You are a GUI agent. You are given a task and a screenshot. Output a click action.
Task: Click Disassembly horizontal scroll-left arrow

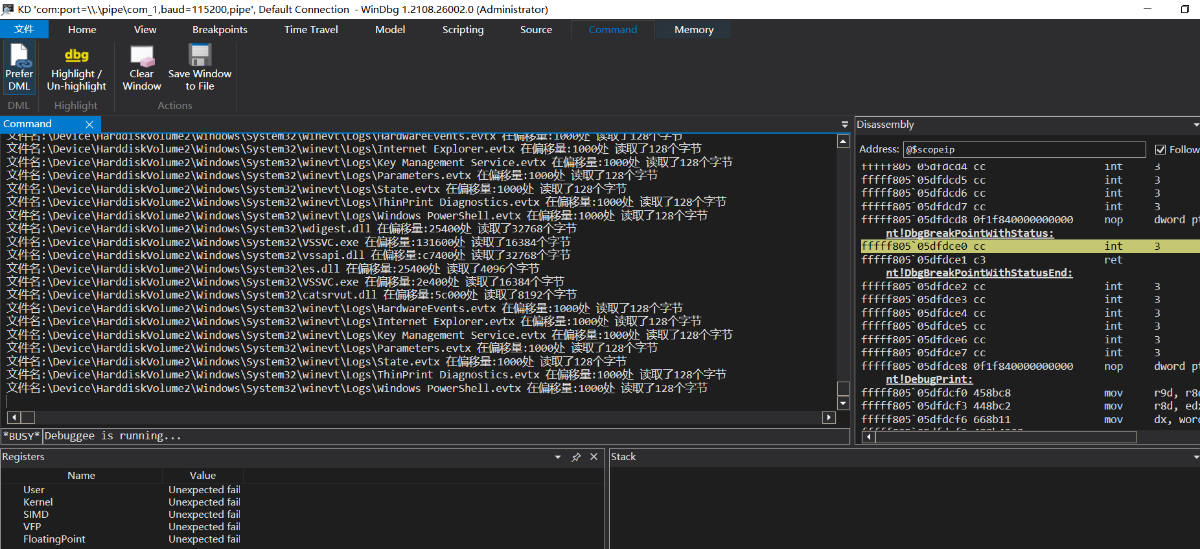(x=868, y=437)
